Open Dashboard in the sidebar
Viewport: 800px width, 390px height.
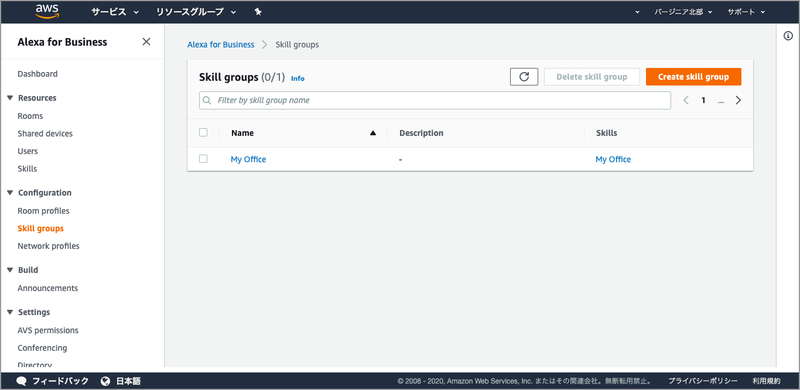(37, 74)
